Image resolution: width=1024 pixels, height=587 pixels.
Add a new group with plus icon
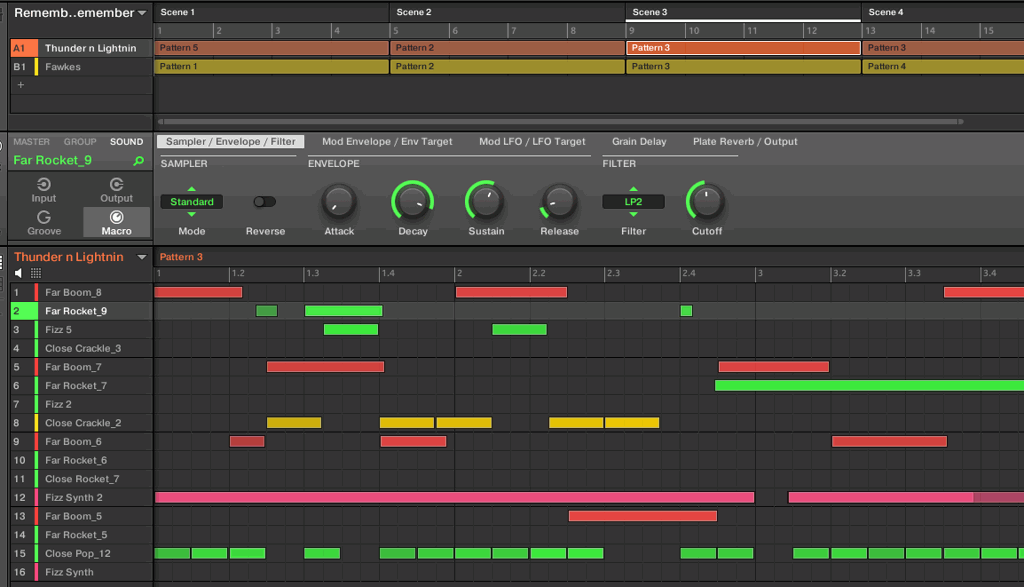pos(20,85)
